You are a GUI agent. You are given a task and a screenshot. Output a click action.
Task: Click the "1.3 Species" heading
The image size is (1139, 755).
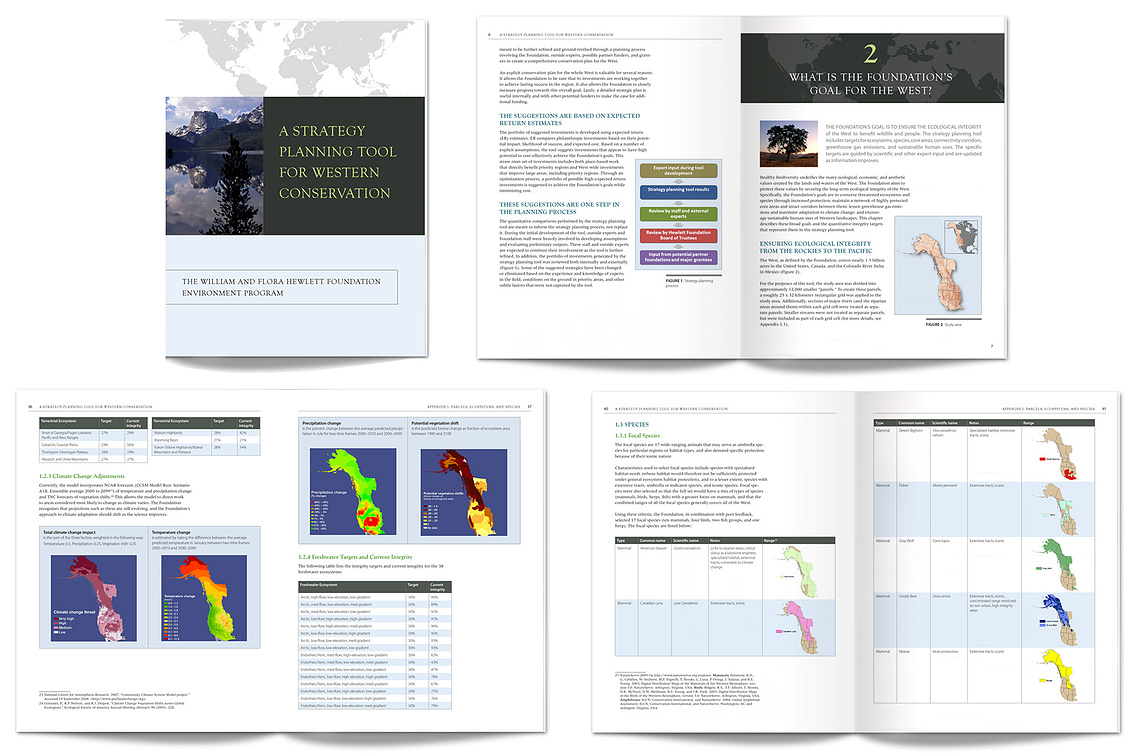point(632,424)
